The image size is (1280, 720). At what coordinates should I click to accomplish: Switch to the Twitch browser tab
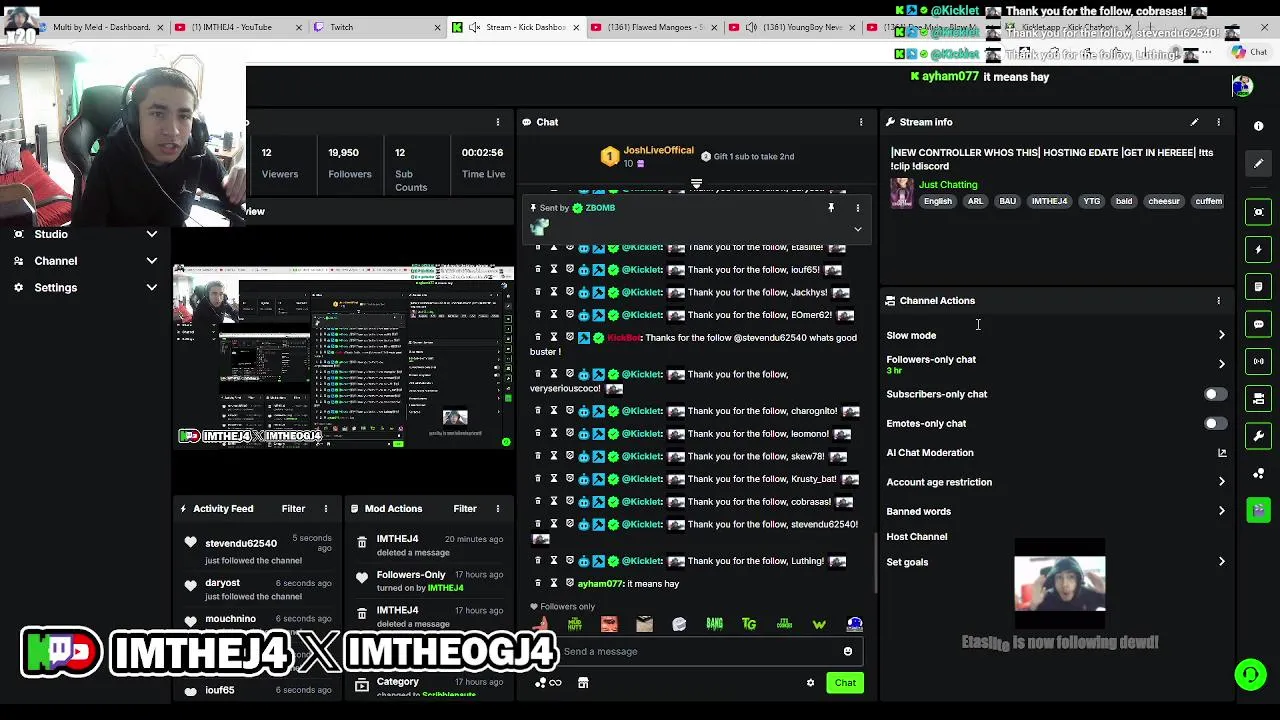[x=375, y=27]
